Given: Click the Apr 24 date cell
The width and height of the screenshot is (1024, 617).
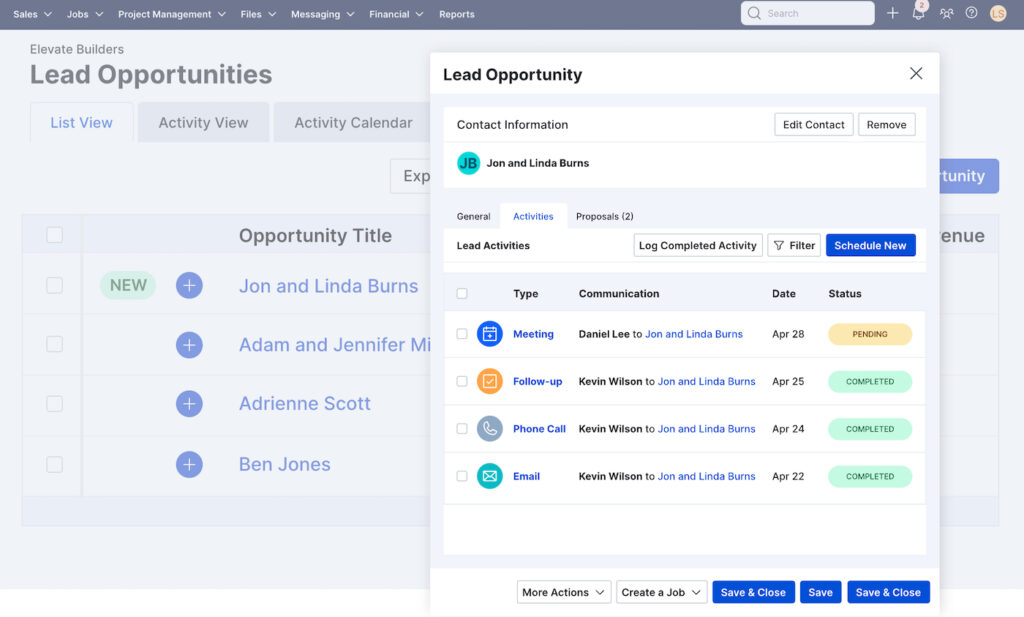Looking at the screenshot, I should [788, 429].
